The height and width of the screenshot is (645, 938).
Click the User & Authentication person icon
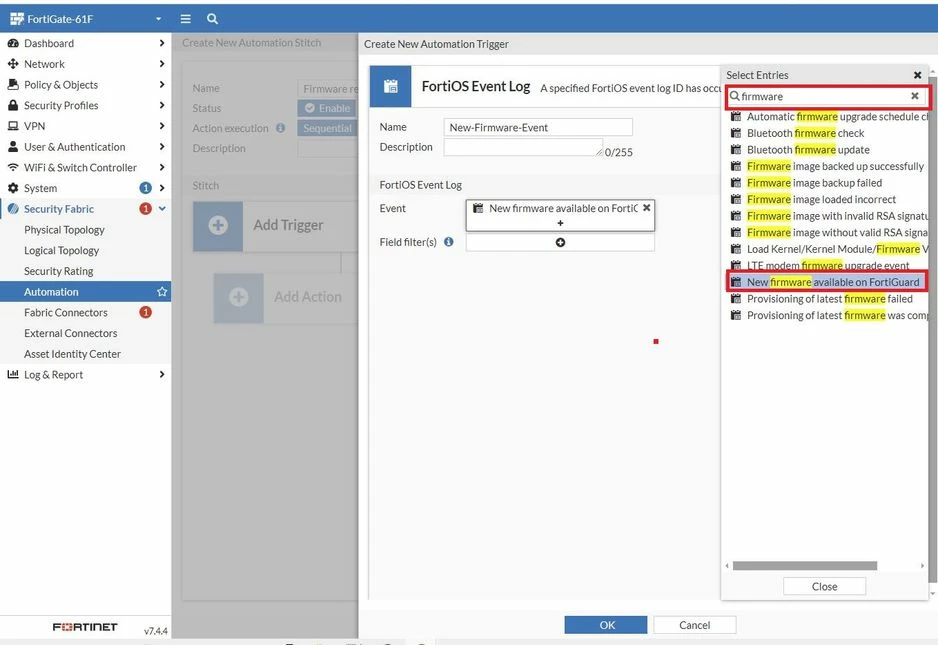pos(13,147)
